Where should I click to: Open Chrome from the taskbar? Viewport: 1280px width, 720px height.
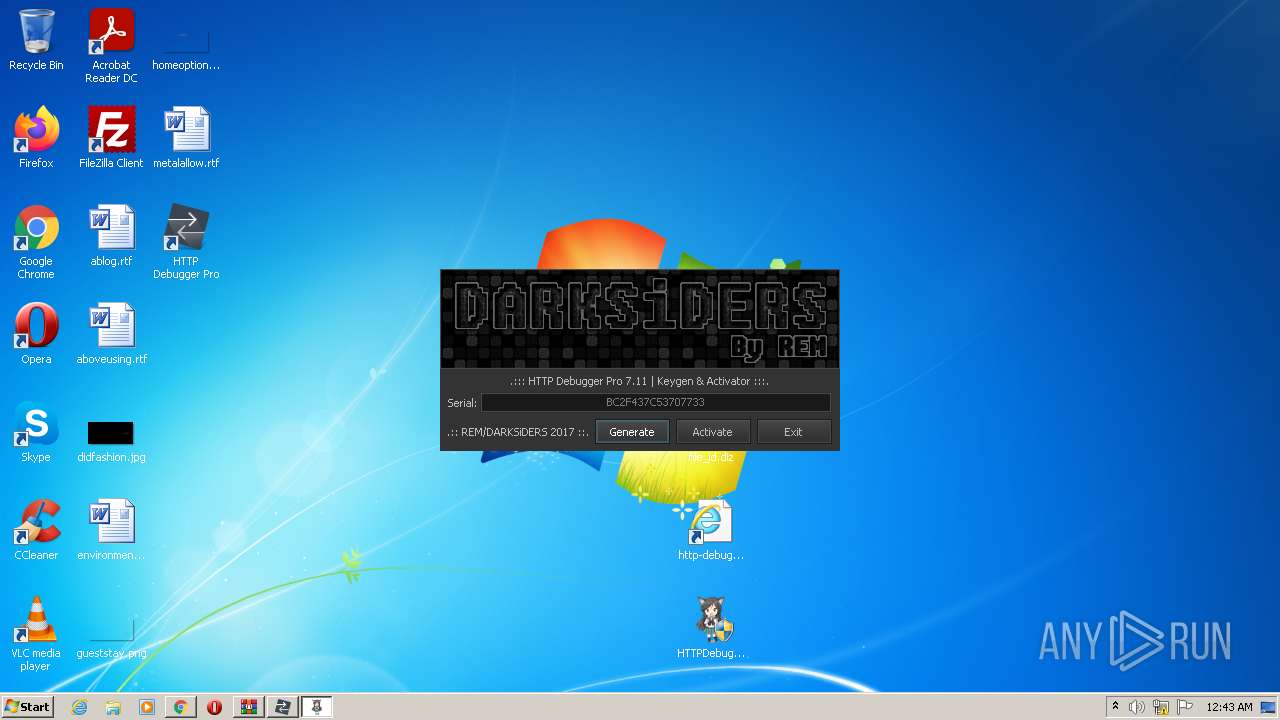[x=180, y=707]
